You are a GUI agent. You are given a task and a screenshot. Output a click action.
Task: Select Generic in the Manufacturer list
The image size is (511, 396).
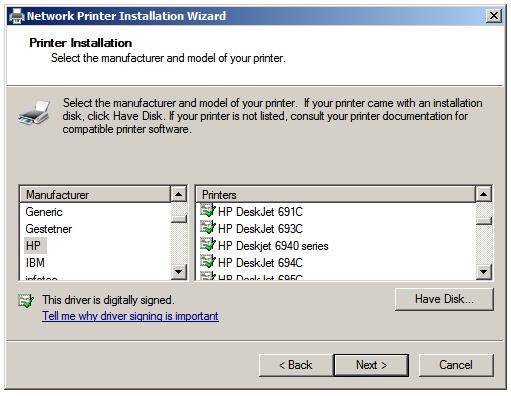point(44,212)
